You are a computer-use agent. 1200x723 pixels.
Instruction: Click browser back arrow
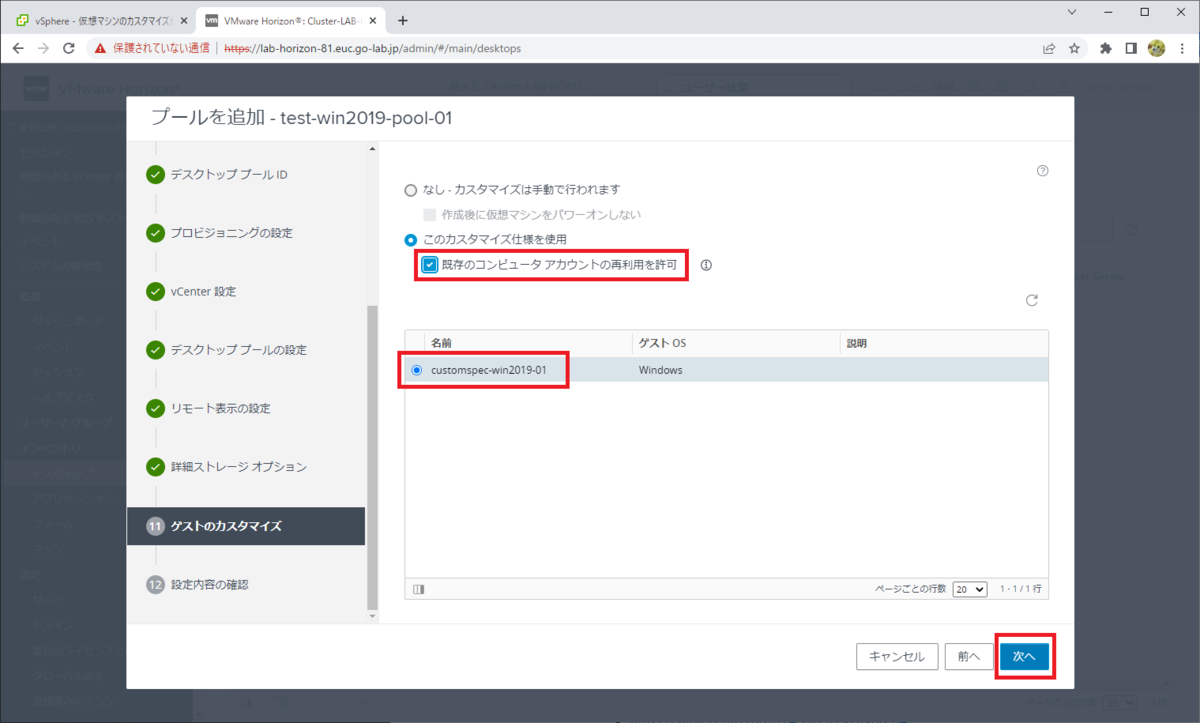point(18,48)
